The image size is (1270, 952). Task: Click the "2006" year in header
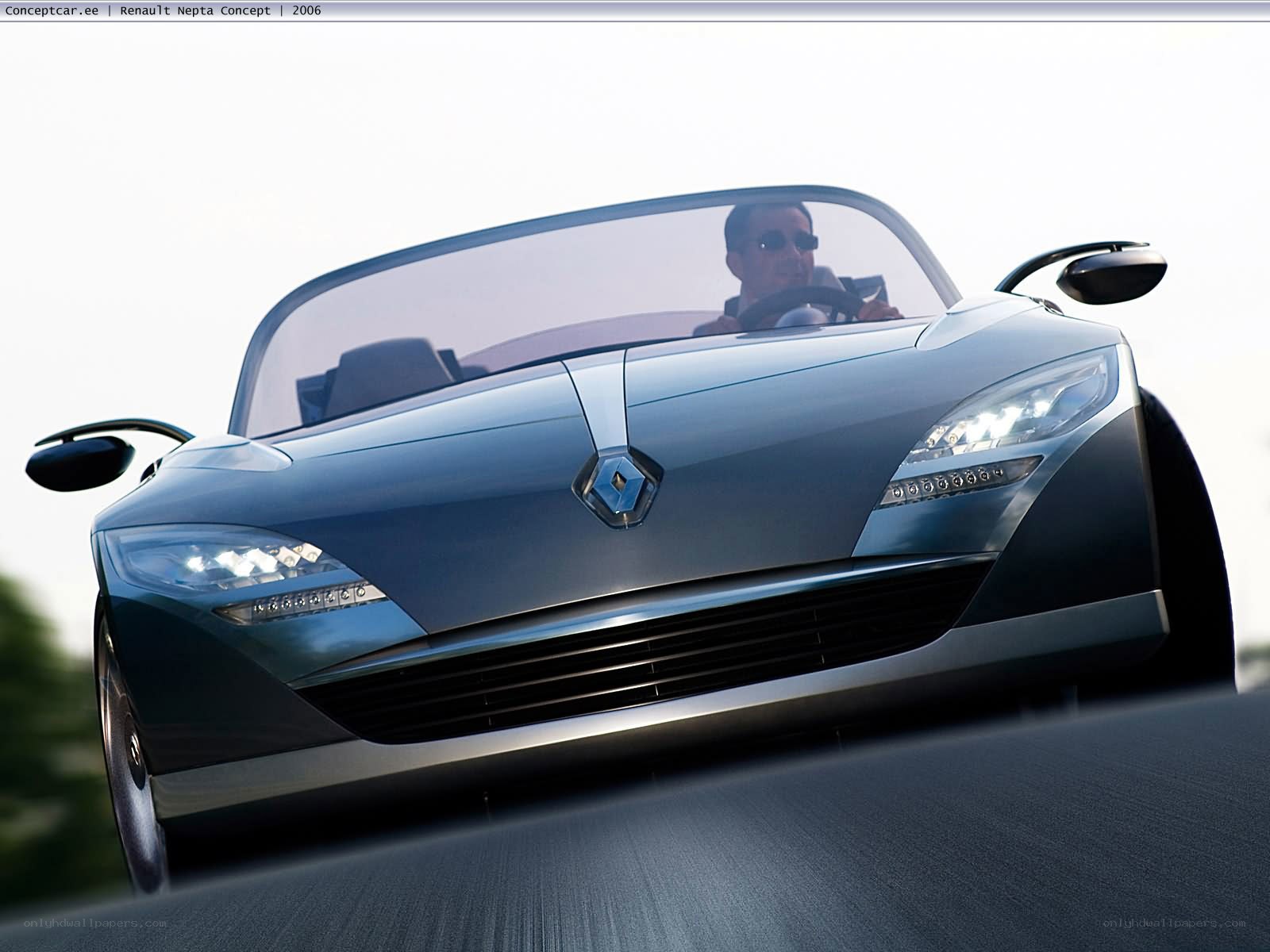coord(306,11)
